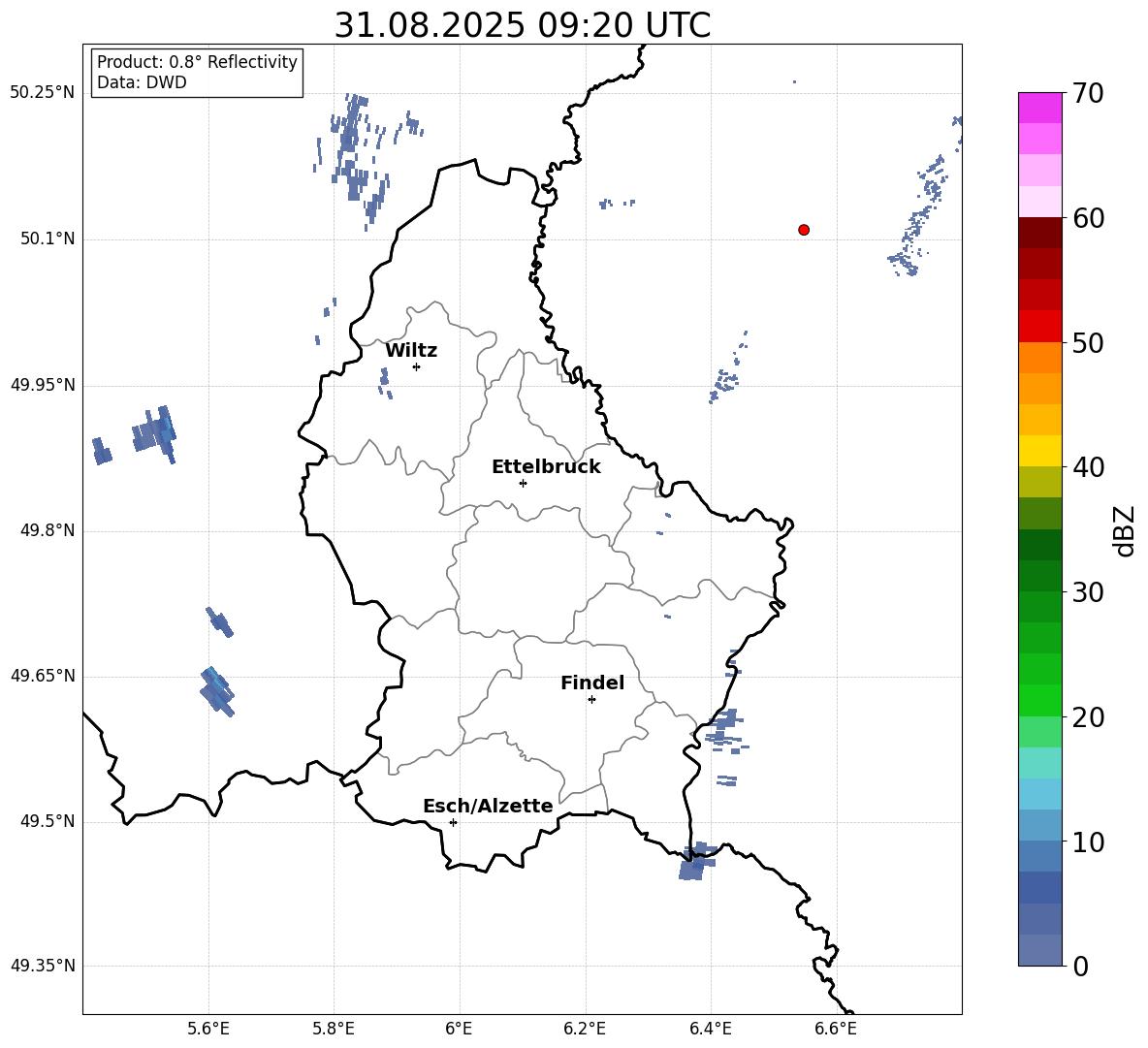Click the 'Product: 0.8° Reflectivity' label
This screenshot has width=1148, height=1048.
pos(197,61)
